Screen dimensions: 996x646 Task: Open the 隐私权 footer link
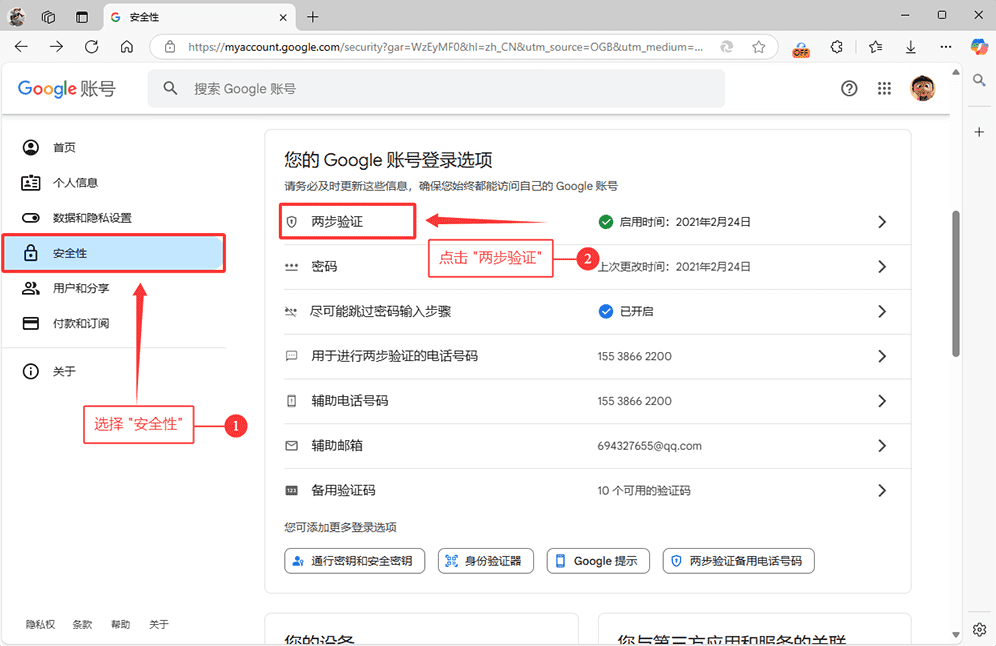point(41,624)
